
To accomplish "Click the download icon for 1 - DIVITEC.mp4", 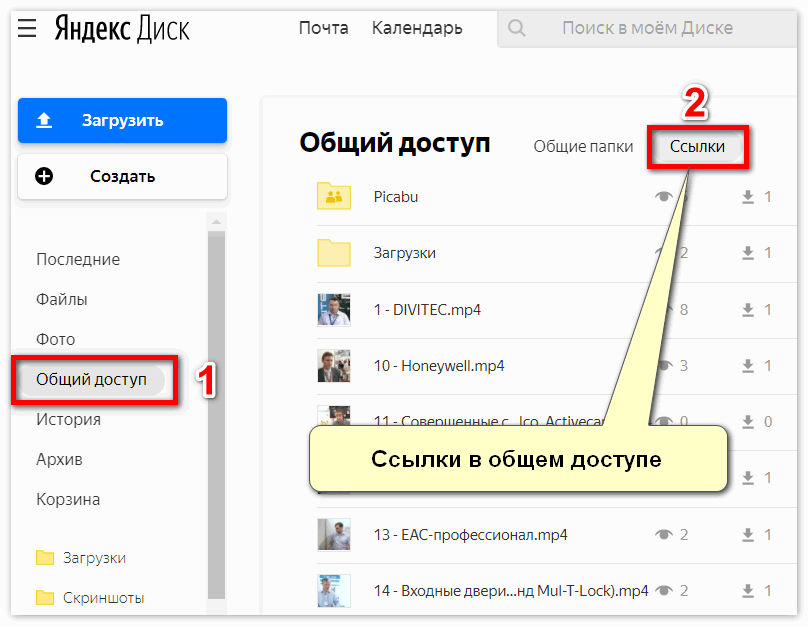I will point(748,310).
